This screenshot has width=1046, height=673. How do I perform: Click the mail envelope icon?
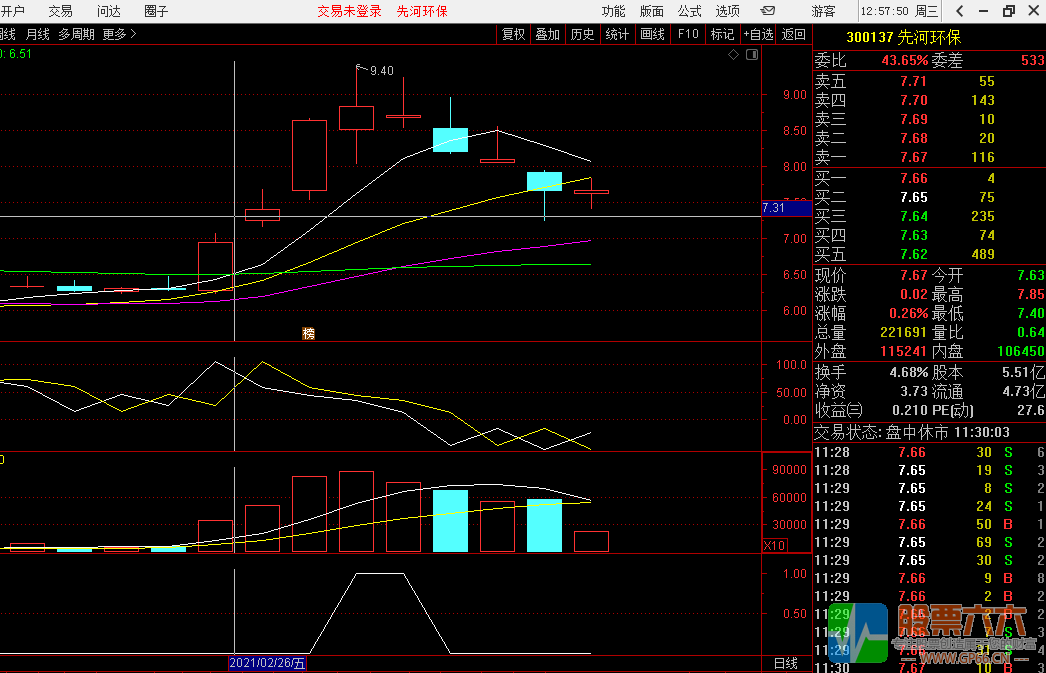tap(767, 11)
